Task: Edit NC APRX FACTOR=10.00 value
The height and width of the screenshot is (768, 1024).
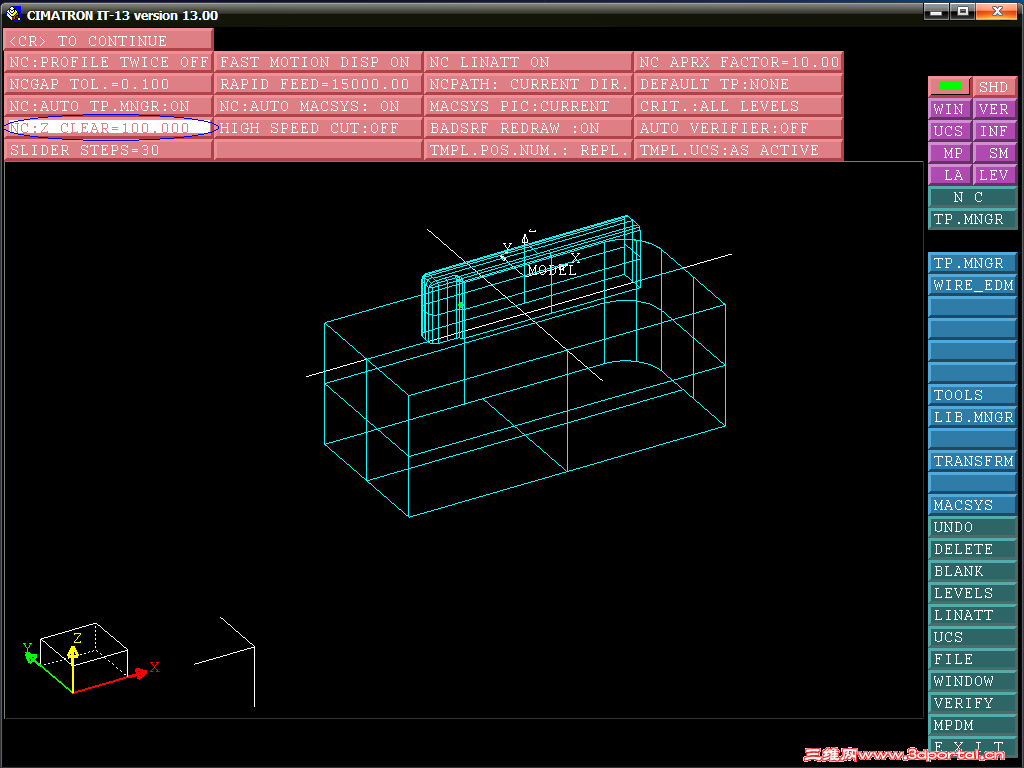Action: click(x=739, y=62)
